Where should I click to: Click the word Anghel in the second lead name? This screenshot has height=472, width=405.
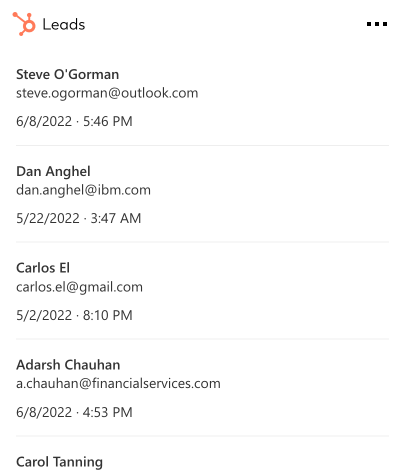(x=68, y=172)
